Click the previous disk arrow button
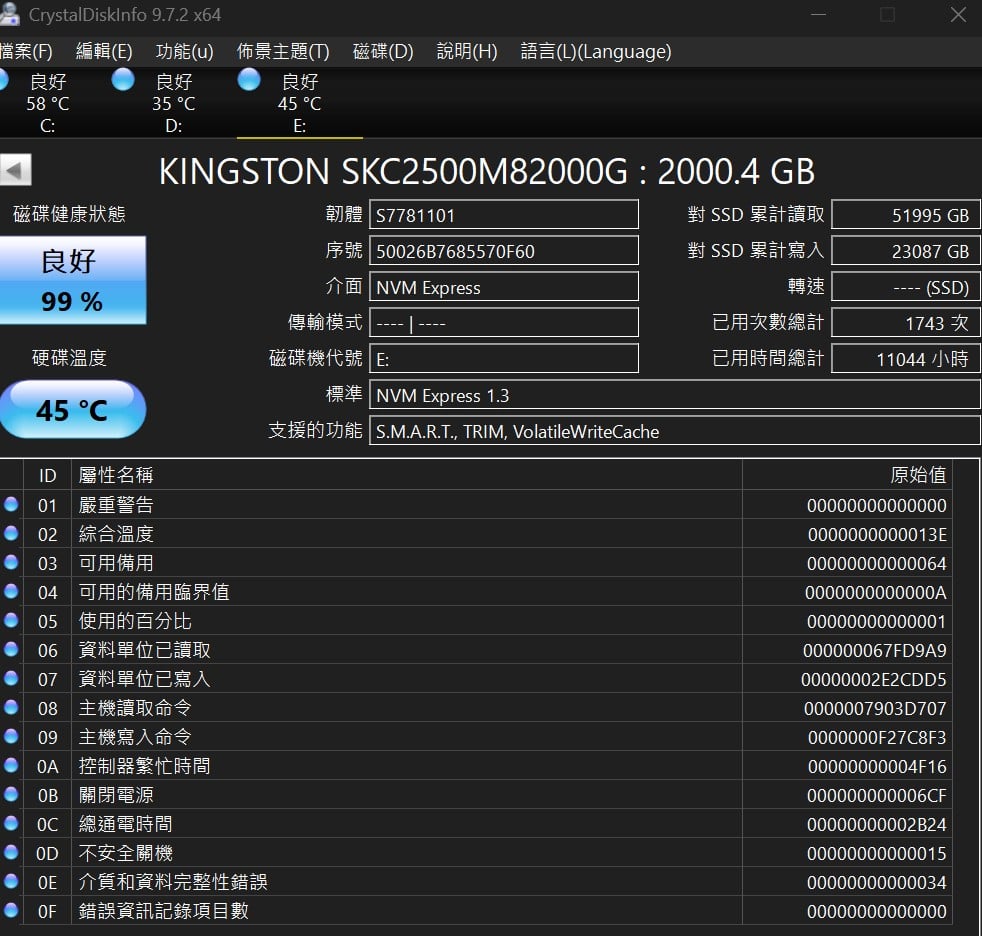The image size is (982, 936). (16, 169)
